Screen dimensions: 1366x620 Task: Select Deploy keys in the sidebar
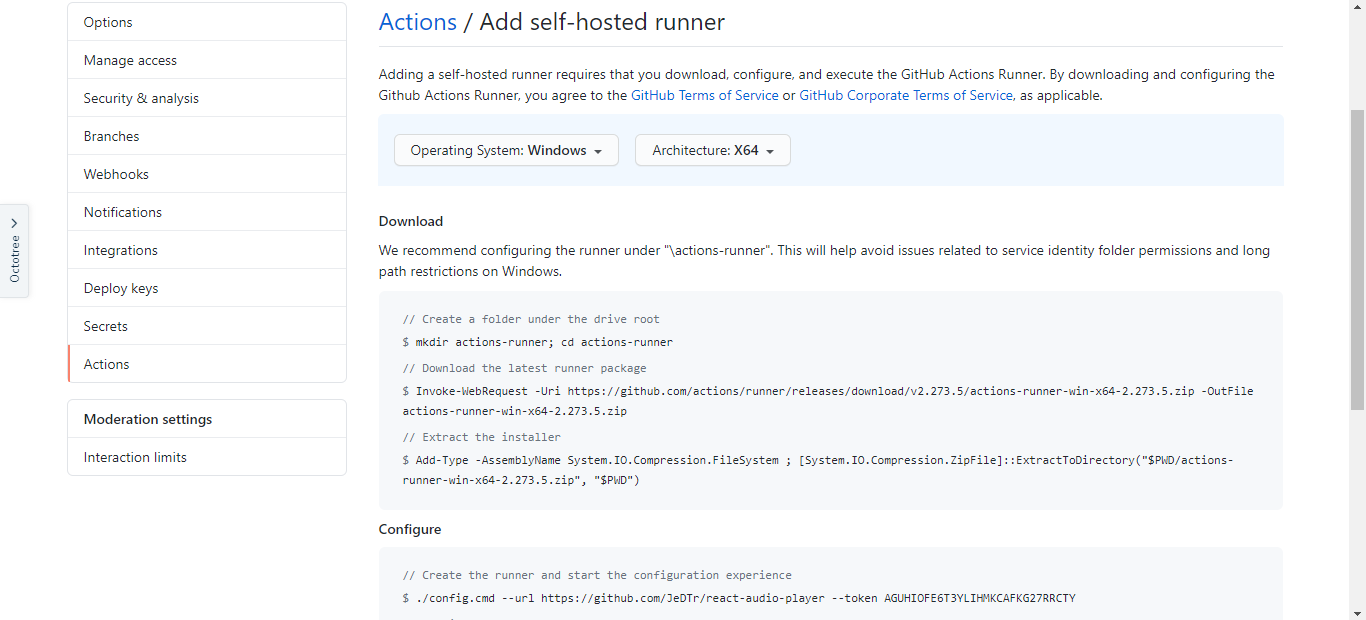click(x=121, y=288)
